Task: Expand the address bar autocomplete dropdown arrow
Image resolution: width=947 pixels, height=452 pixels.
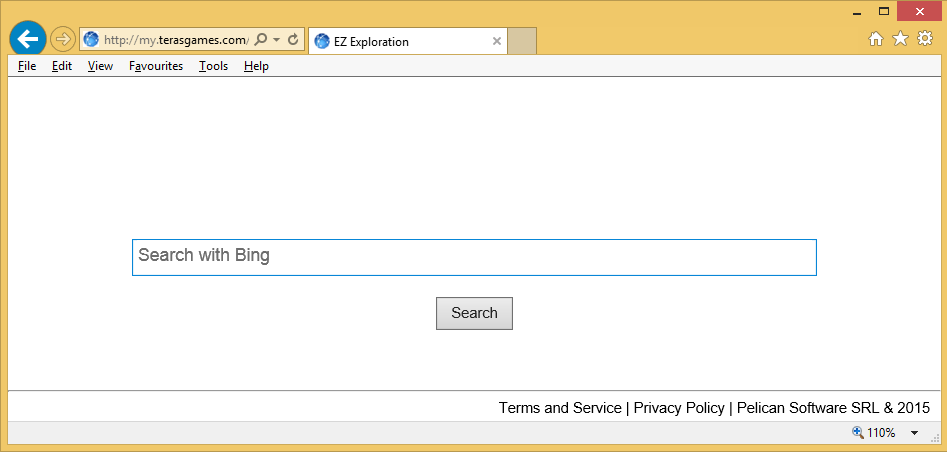Action: point(276,40)
